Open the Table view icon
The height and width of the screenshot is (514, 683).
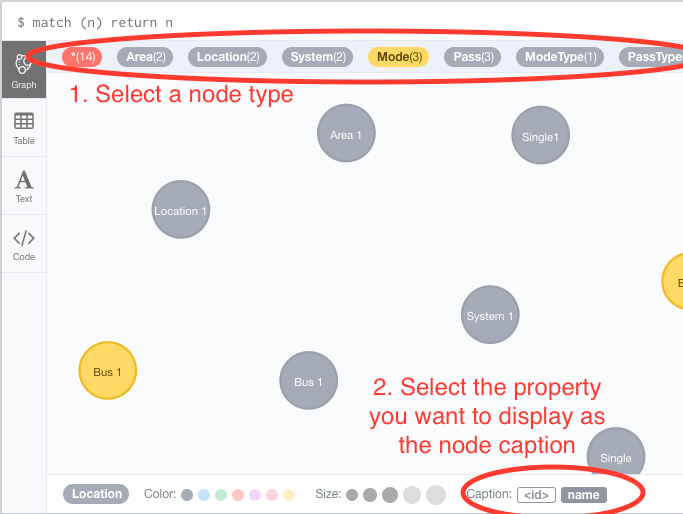(x=24, y=128)
